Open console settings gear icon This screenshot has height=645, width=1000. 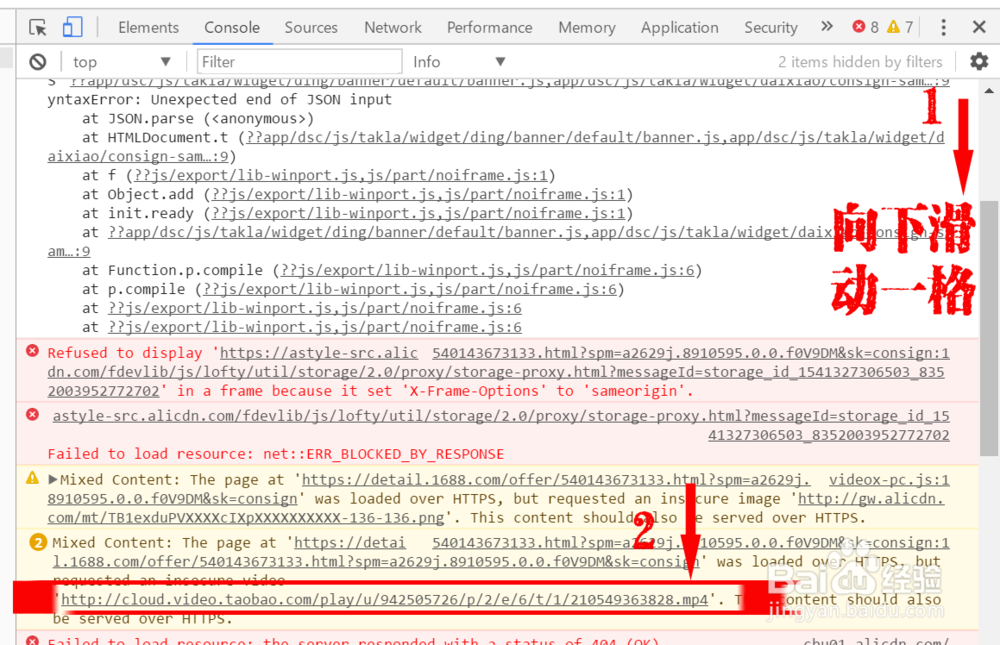click(979, 61)
